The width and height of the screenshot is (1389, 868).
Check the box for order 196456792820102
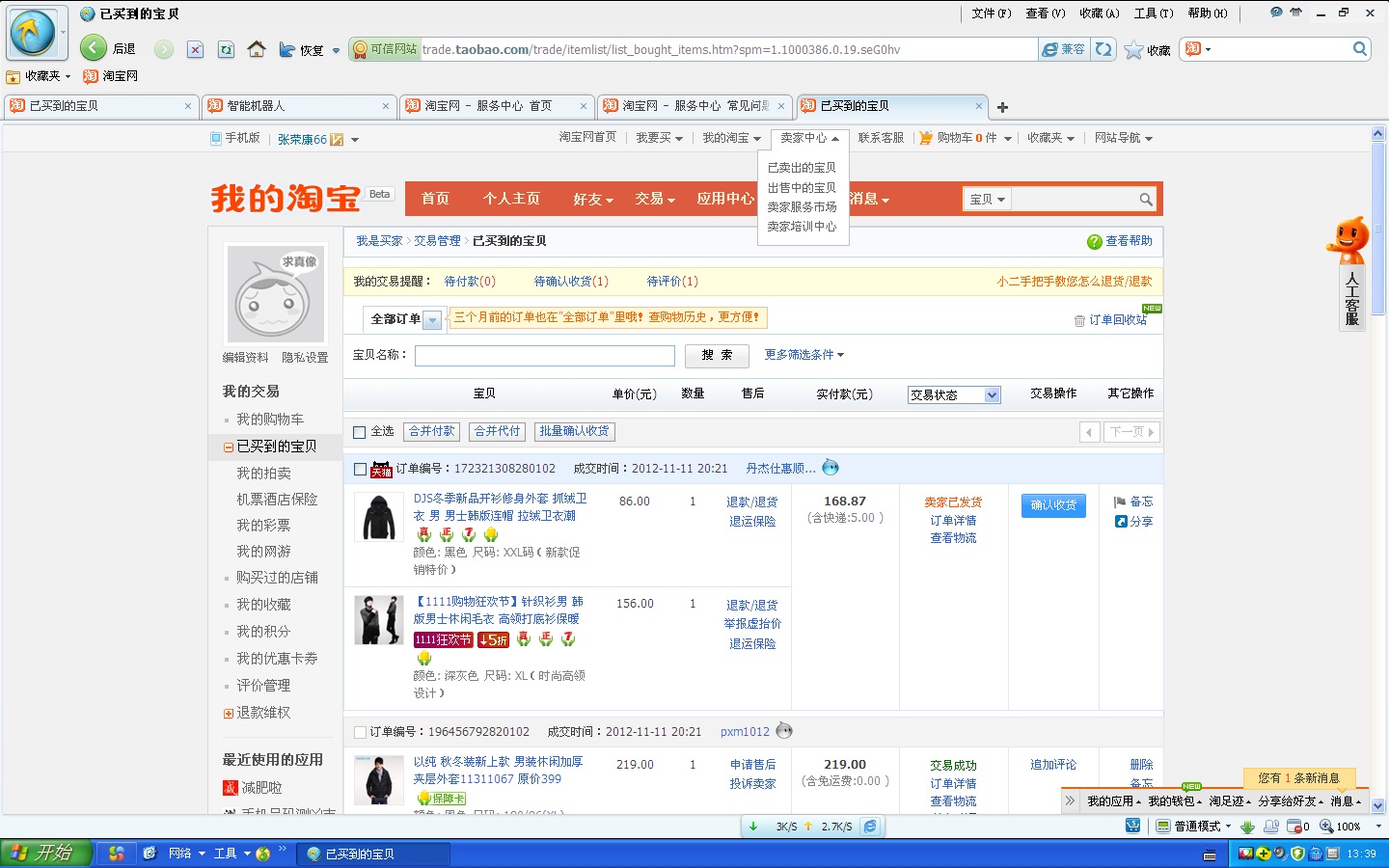coord(360,732)
